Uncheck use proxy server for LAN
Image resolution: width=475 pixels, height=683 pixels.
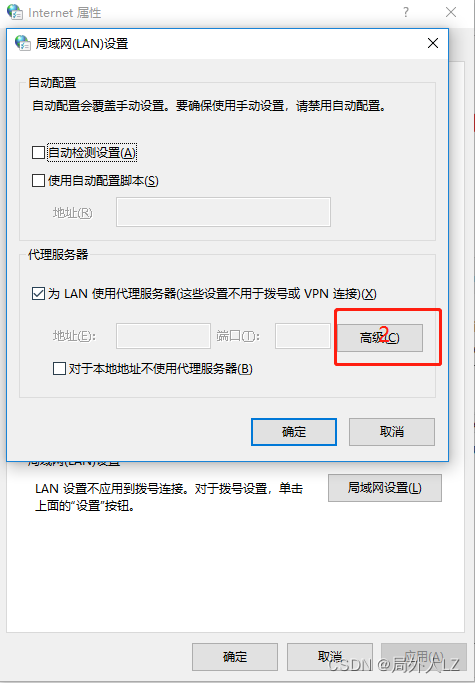[38, 294]
